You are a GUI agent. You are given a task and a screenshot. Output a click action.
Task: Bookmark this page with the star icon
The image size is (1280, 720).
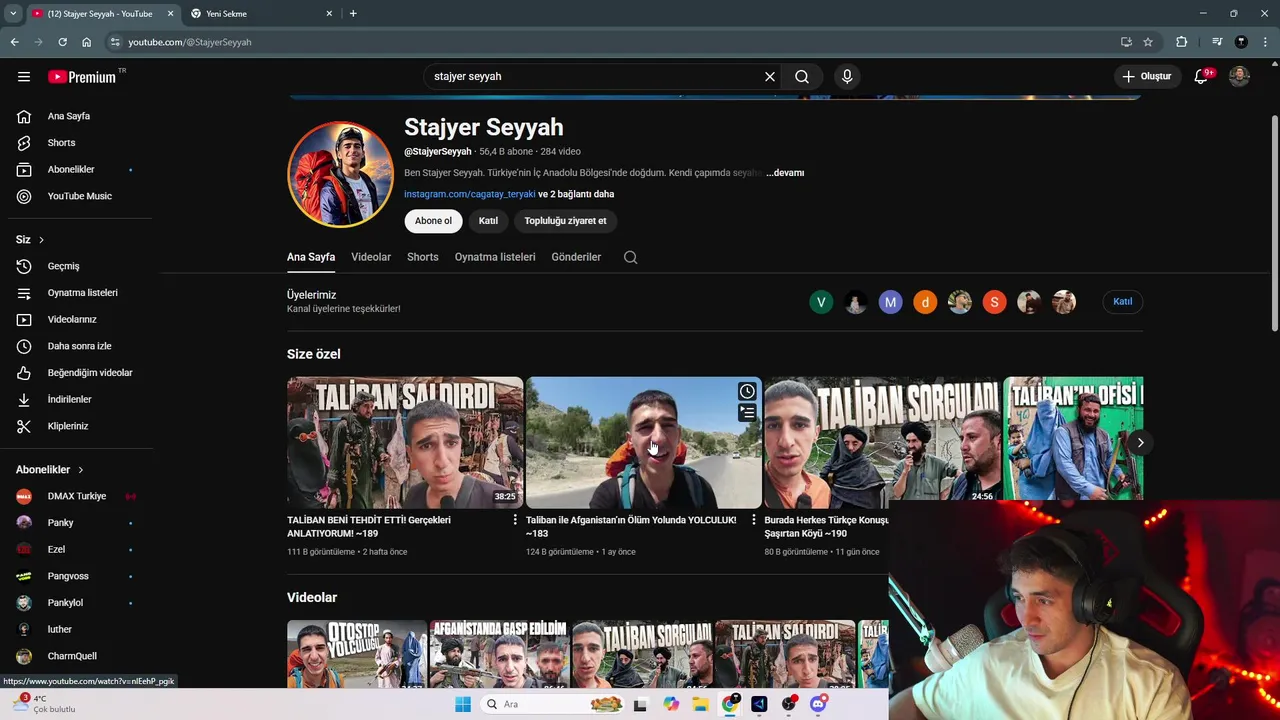click(x=1148, y=42)
